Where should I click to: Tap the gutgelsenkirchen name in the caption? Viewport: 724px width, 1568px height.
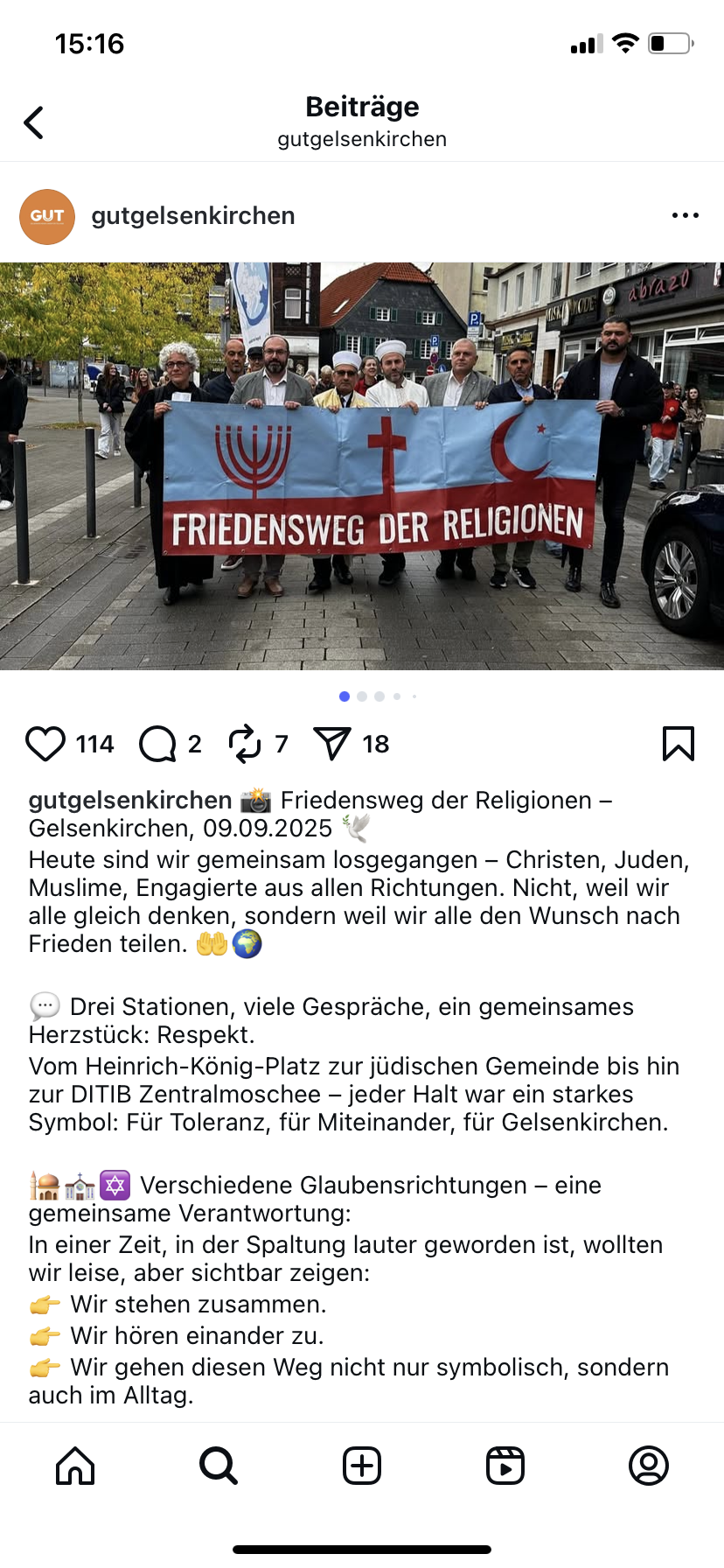pos(130,800)
